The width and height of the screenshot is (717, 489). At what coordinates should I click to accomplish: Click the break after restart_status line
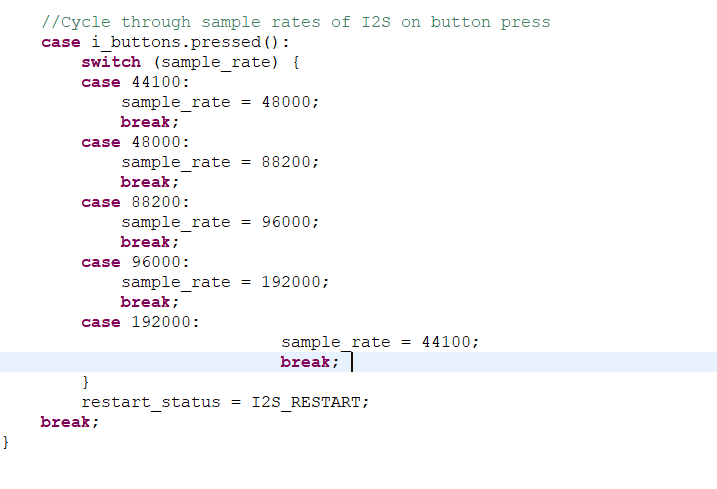click(70, 422)
